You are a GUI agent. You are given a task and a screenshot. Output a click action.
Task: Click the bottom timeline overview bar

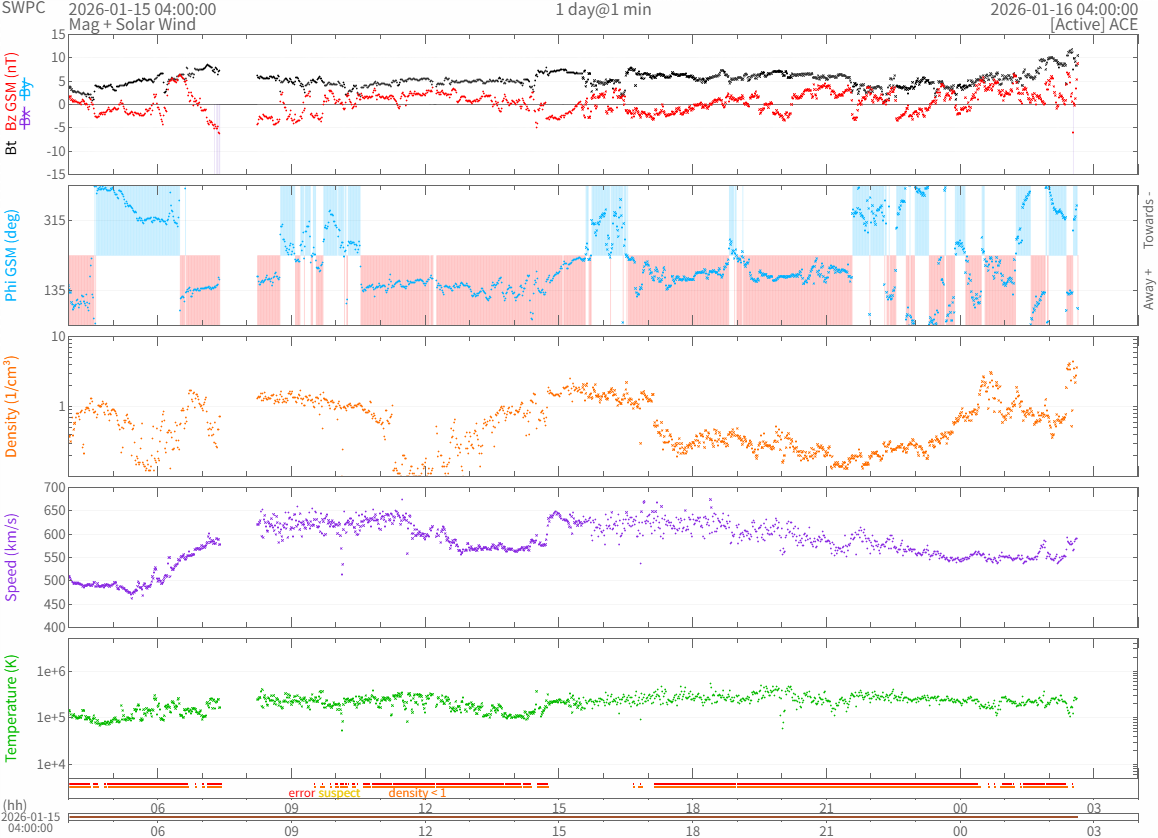pyautogui.click(x=602, y=817)
